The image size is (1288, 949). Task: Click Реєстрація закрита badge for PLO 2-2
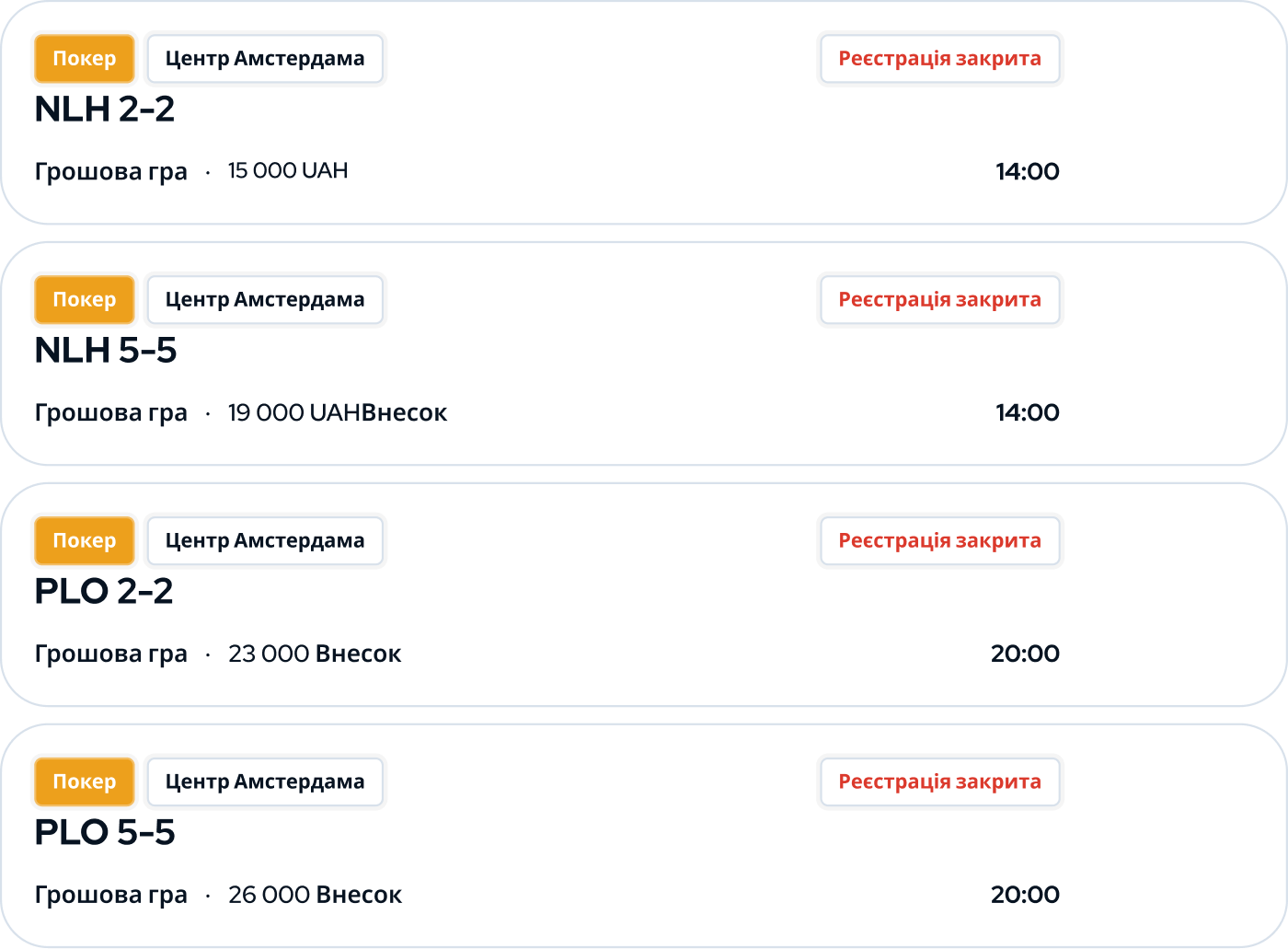click(939, 541)
